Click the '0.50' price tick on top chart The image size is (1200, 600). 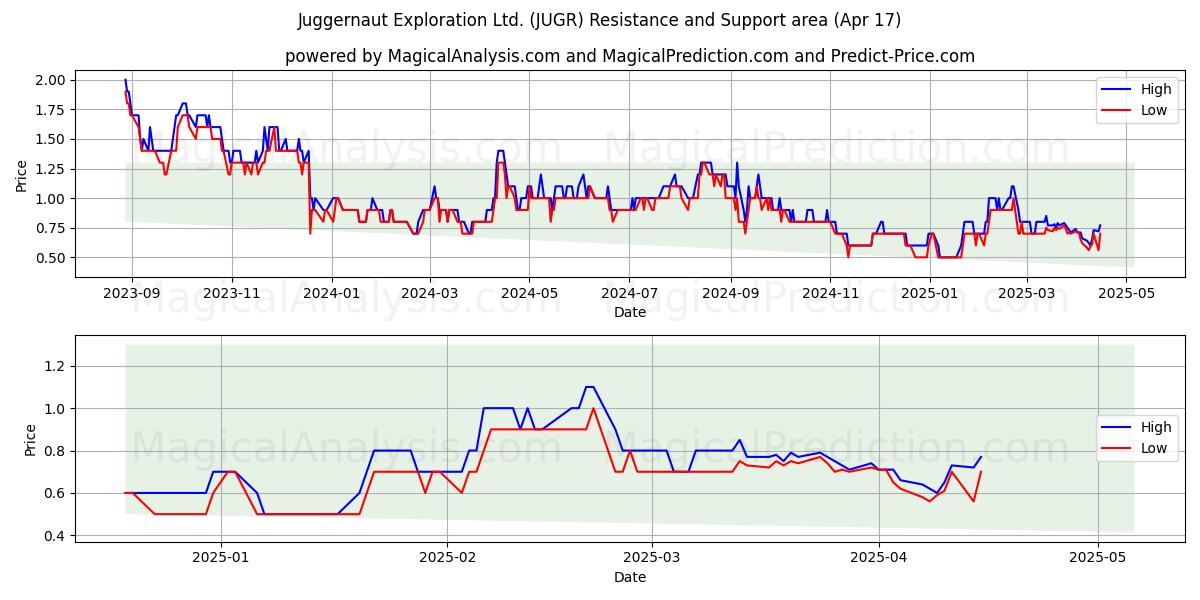[x=52, y=258]
